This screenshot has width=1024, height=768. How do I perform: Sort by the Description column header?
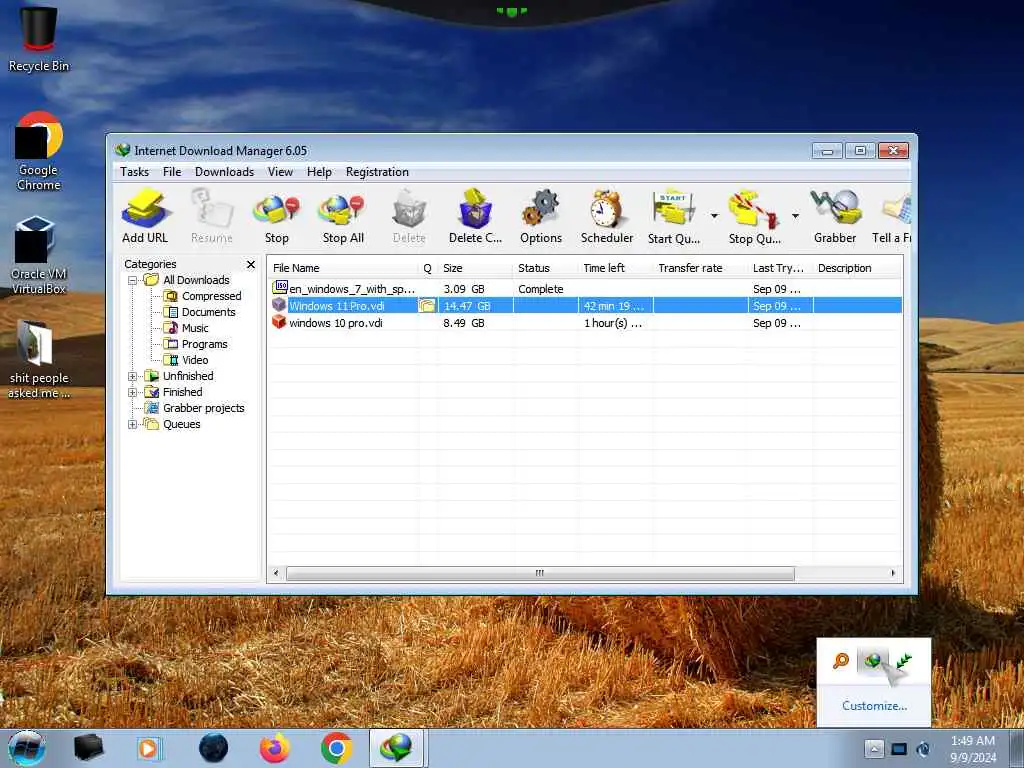857,268
